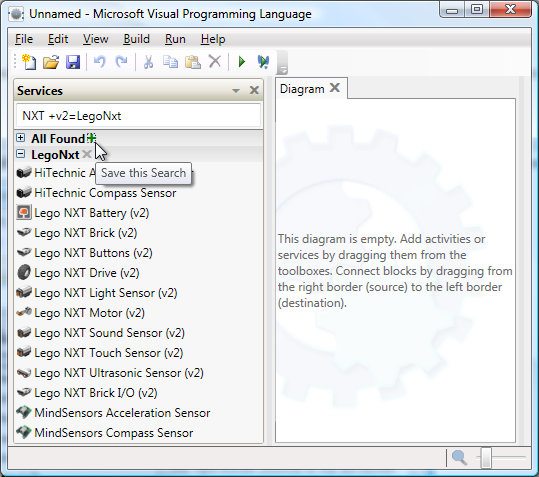Select Lego NXT Touch Sensor (v2) icon
This screenshot has height=477, width=539.
point(24,352)
